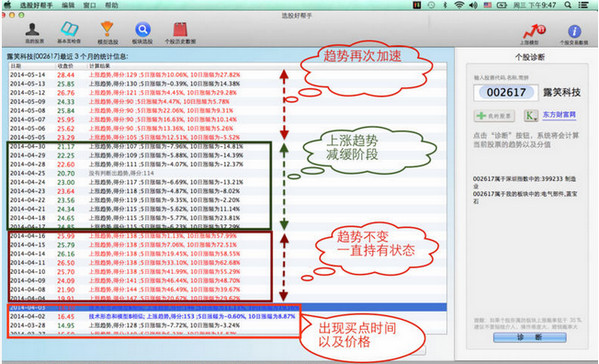This screenshot has height=364, width=599.
Task: Select the 2014-04-10 row
Action: 228,272
